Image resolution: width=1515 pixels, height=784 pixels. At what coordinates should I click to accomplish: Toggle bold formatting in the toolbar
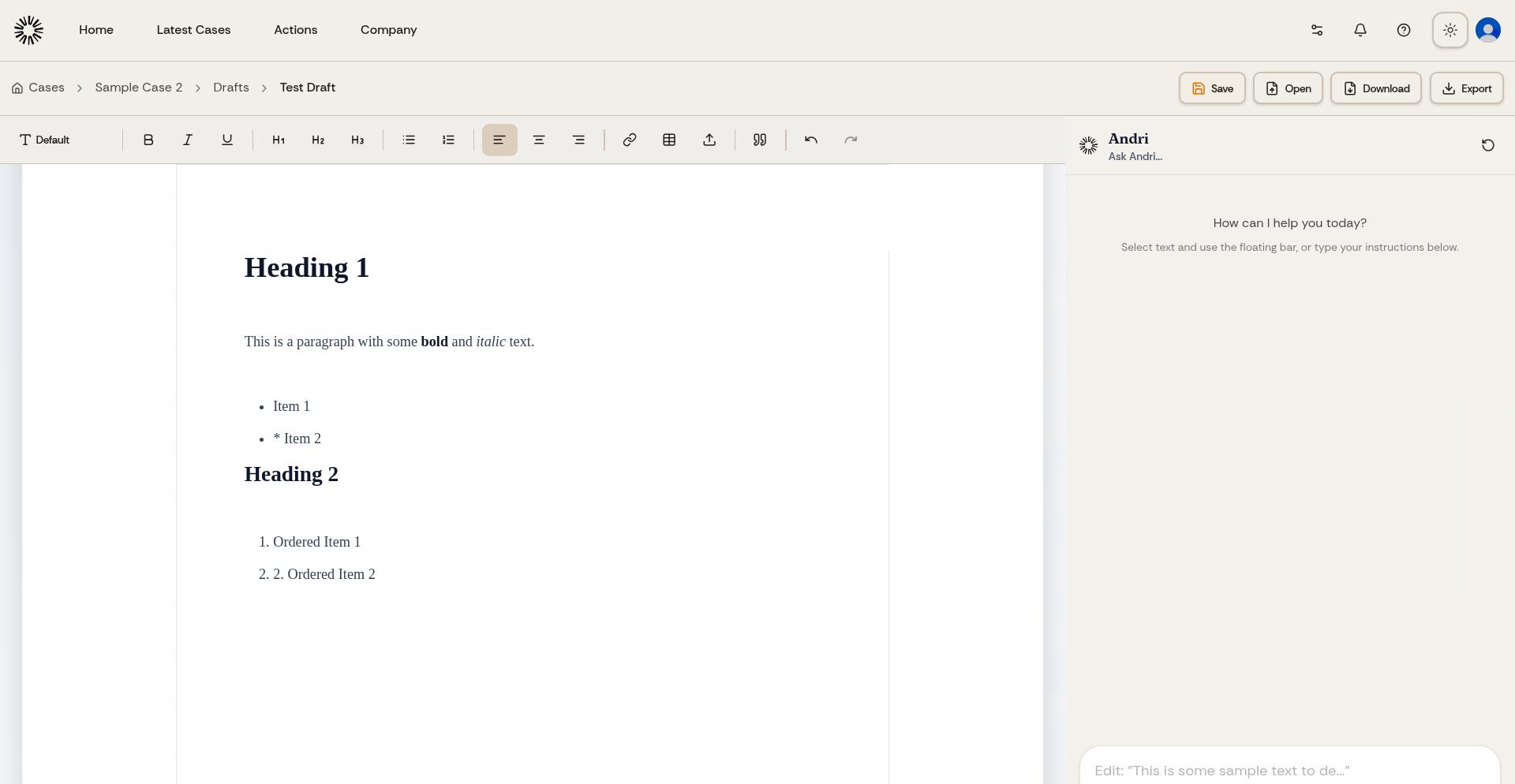click(x=148, y=140)
